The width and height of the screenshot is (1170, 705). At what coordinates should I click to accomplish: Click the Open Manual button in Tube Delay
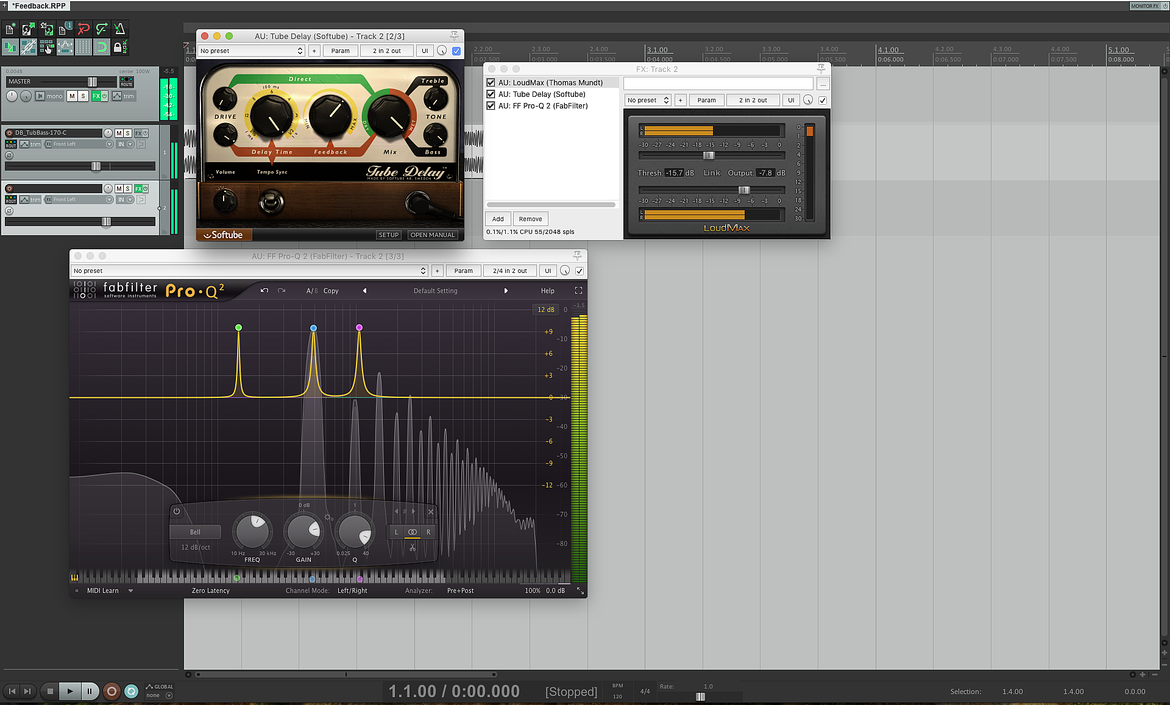432,235
